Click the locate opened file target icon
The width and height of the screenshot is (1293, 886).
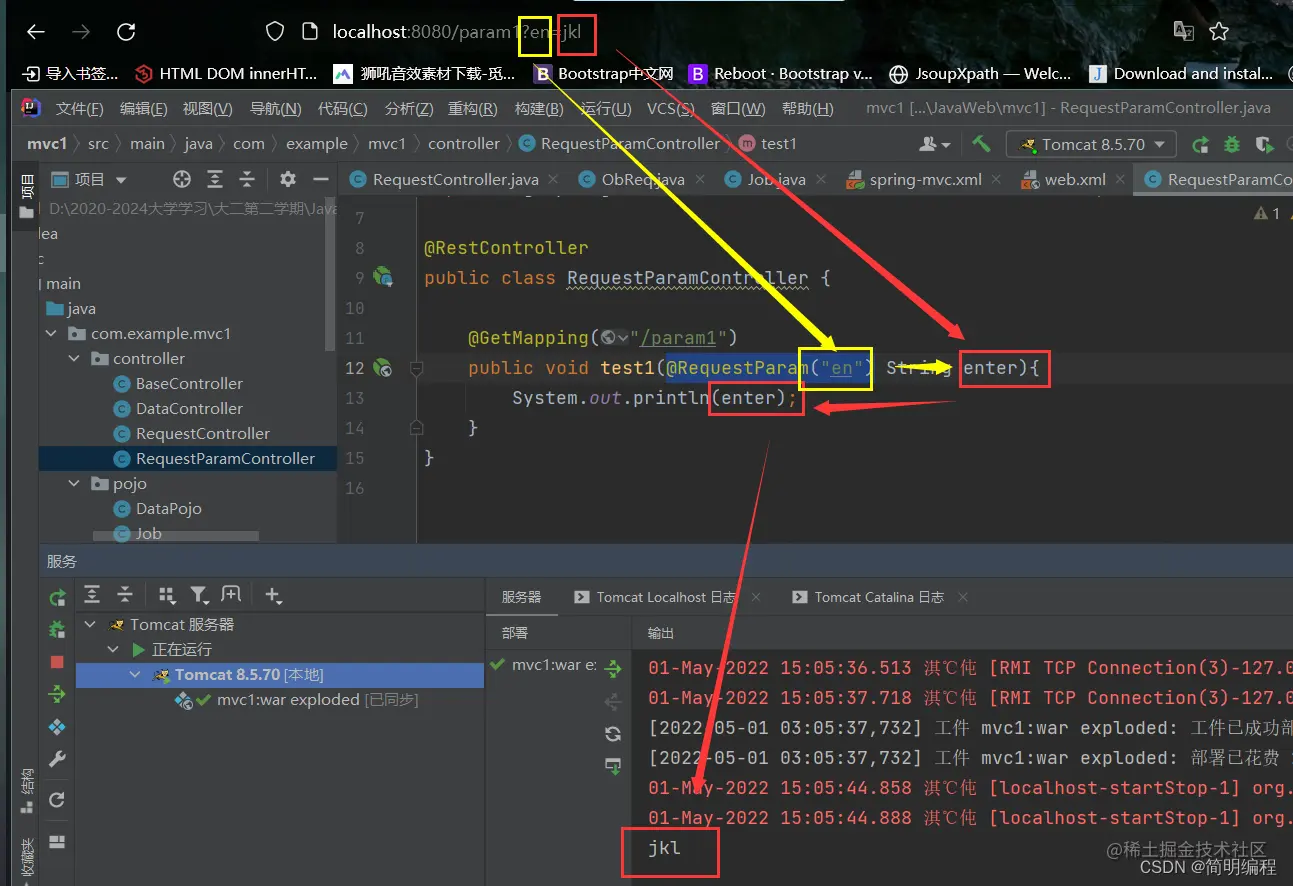182,180
